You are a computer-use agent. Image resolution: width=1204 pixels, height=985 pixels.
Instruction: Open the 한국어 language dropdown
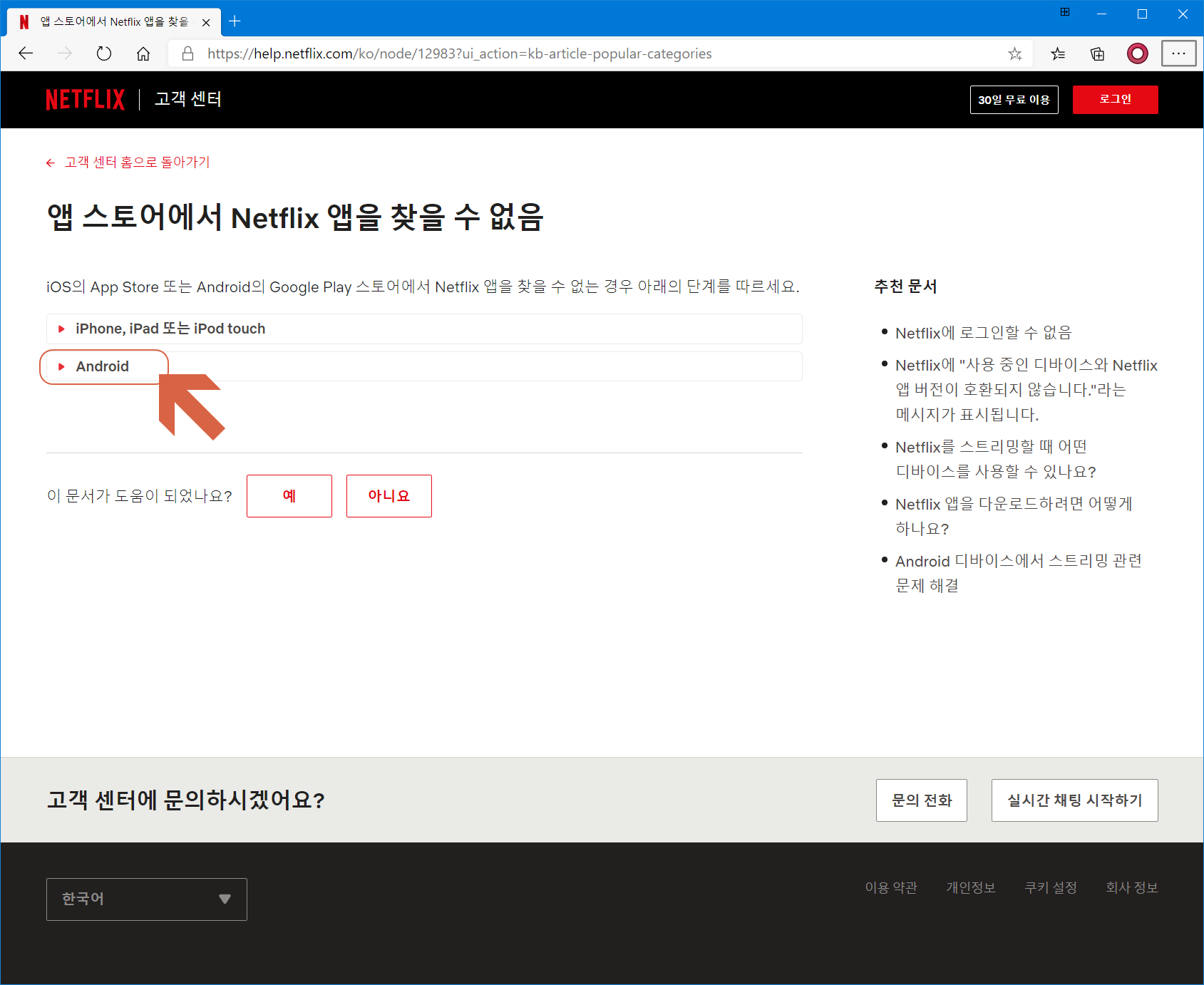pos(147,899)
